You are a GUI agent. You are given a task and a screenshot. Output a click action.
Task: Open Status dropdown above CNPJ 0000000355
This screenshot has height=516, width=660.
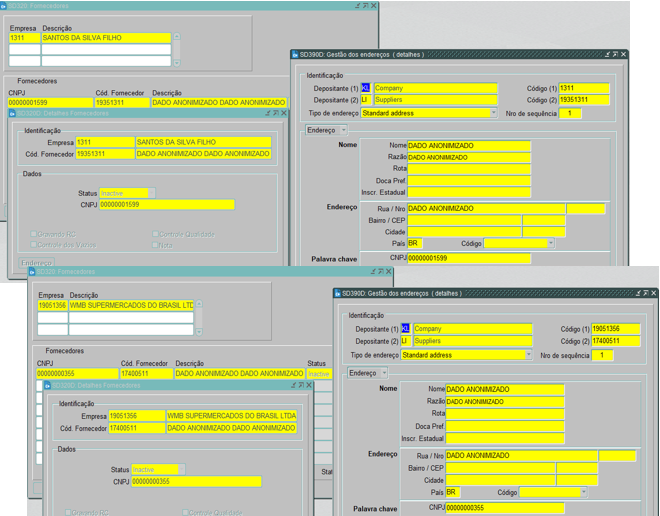tap(181, 469)
